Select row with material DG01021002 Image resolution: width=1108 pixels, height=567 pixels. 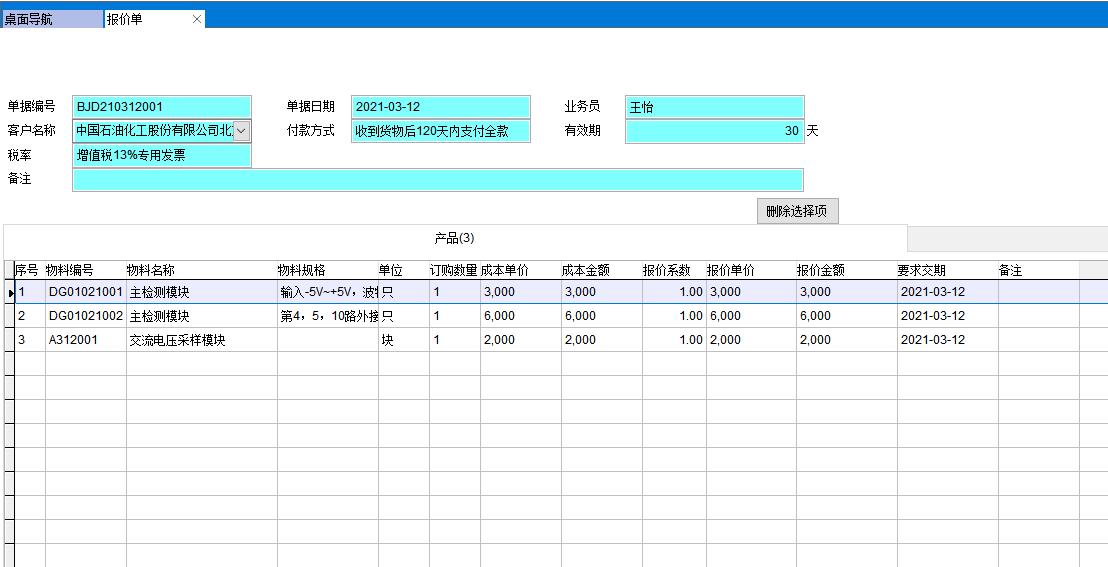(x=86, y=316)
